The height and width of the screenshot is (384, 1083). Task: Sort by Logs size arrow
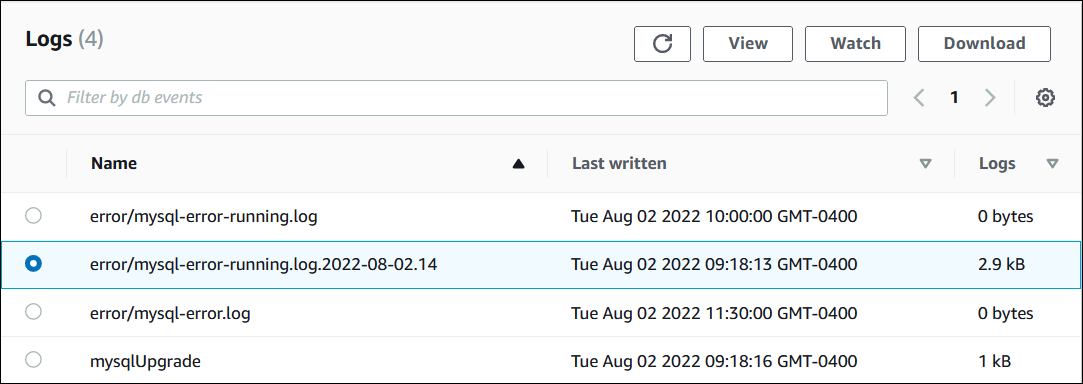tap(1052, 164)
